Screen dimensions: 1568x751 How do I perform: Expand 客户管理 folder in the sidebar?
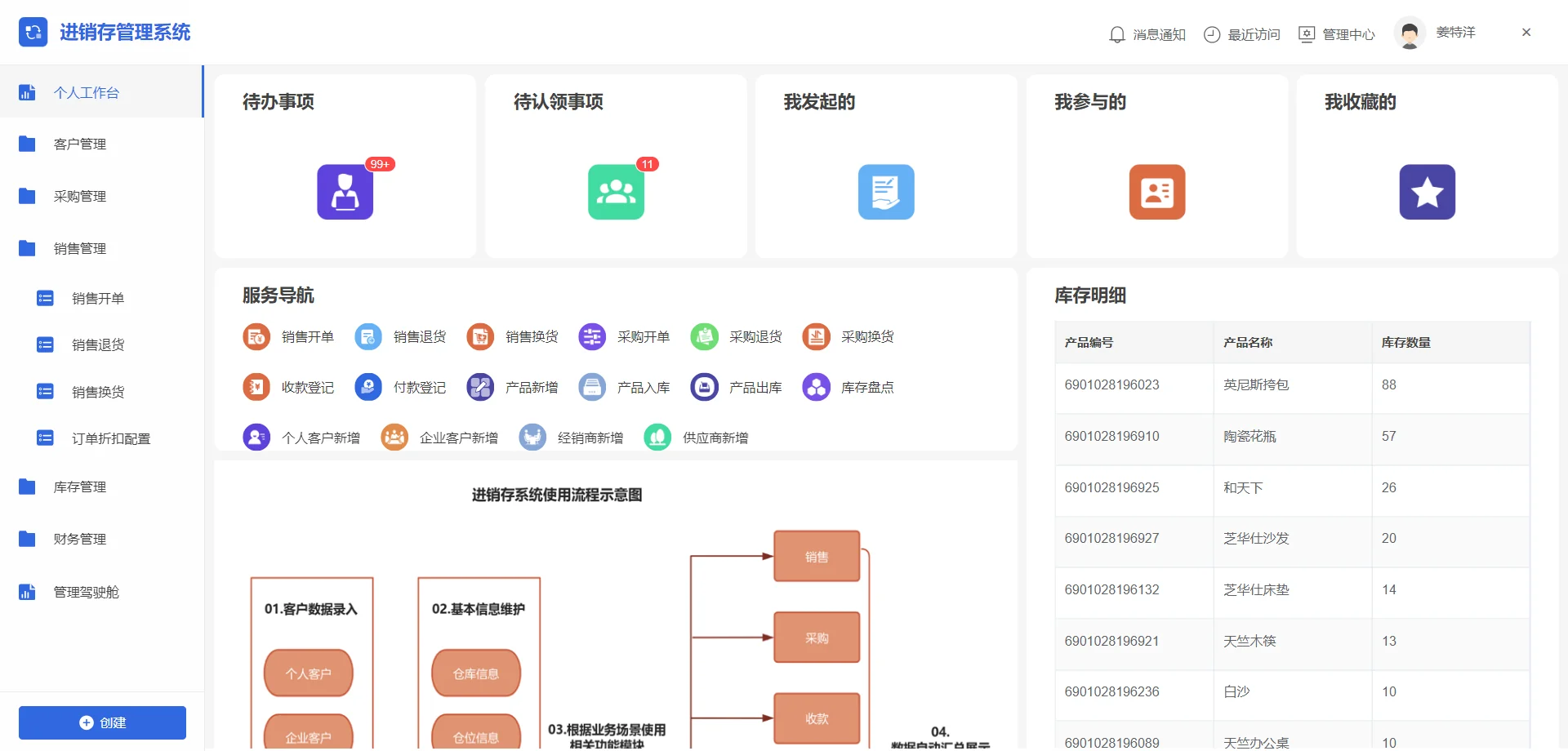tap(101, 144)
